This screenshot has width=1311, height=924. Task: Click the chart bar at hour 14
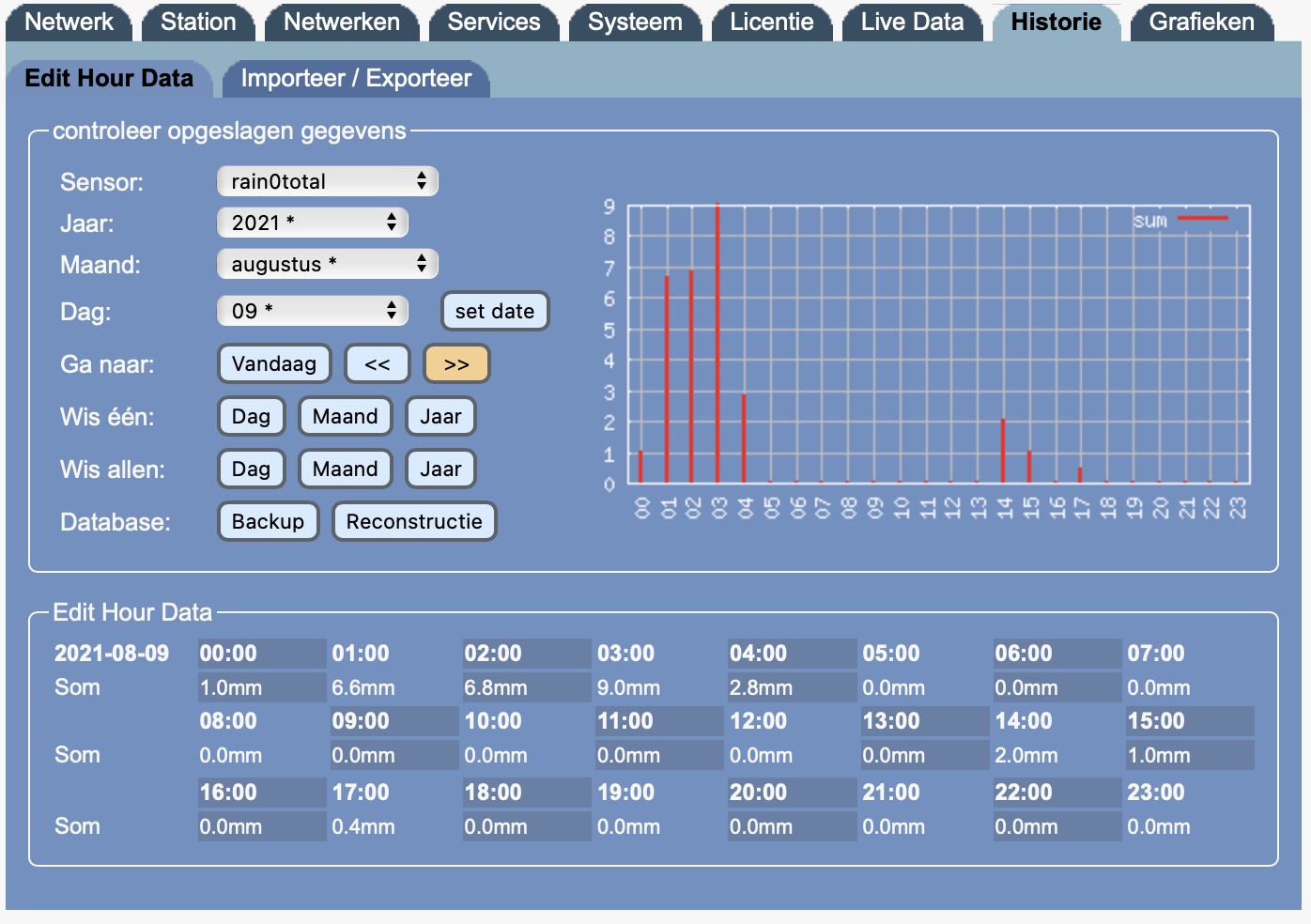coord(1003,451)
